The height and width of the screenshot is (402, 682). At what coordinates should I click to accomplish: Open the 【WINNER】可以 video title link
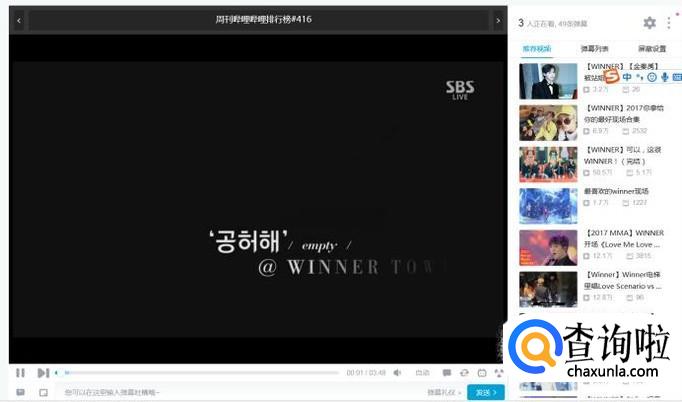(622, 155)
